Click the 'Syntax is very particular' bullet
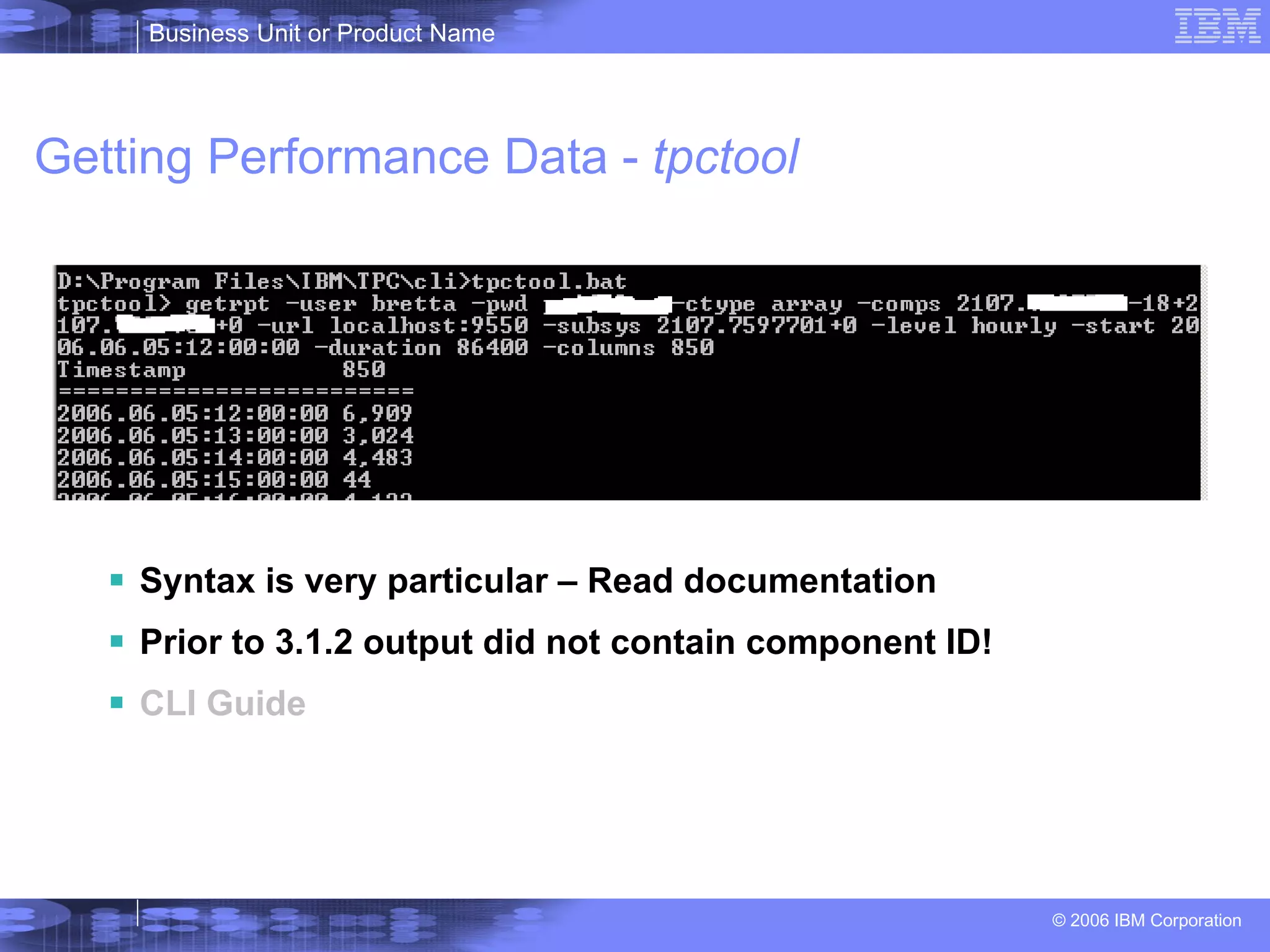This screenshot has height=952, width=1270. [x=538, y=581]
